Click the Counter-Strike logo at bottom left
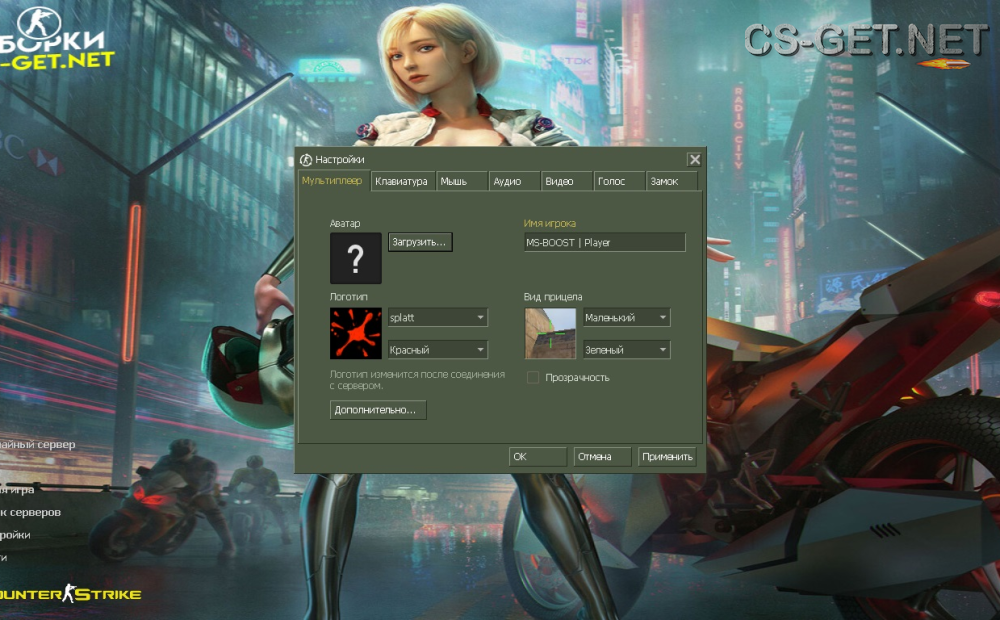 tap(72, 593)
